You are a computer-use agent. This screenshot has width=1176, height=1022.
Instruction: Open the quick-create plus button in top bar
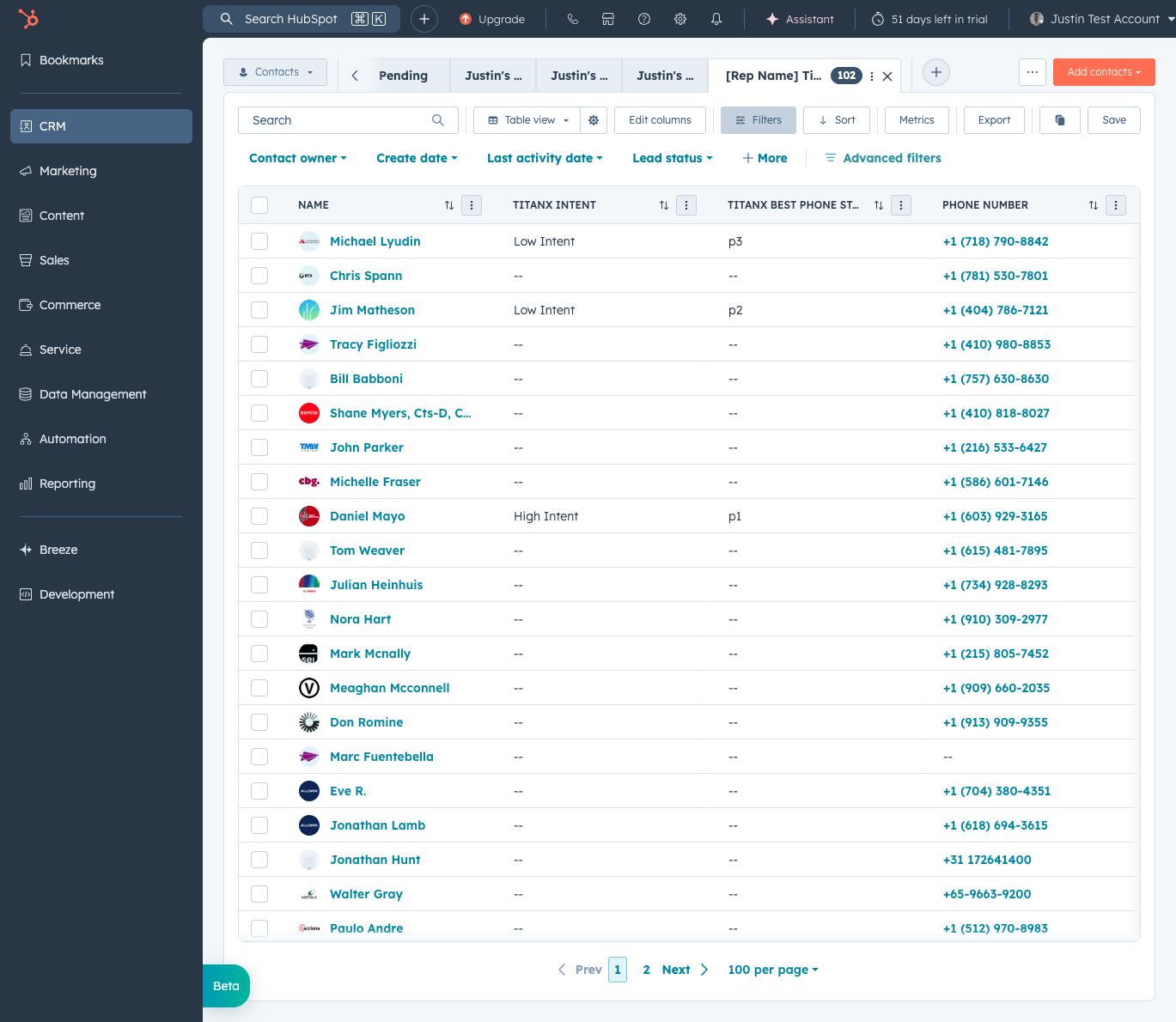click(x=424, y=19)
